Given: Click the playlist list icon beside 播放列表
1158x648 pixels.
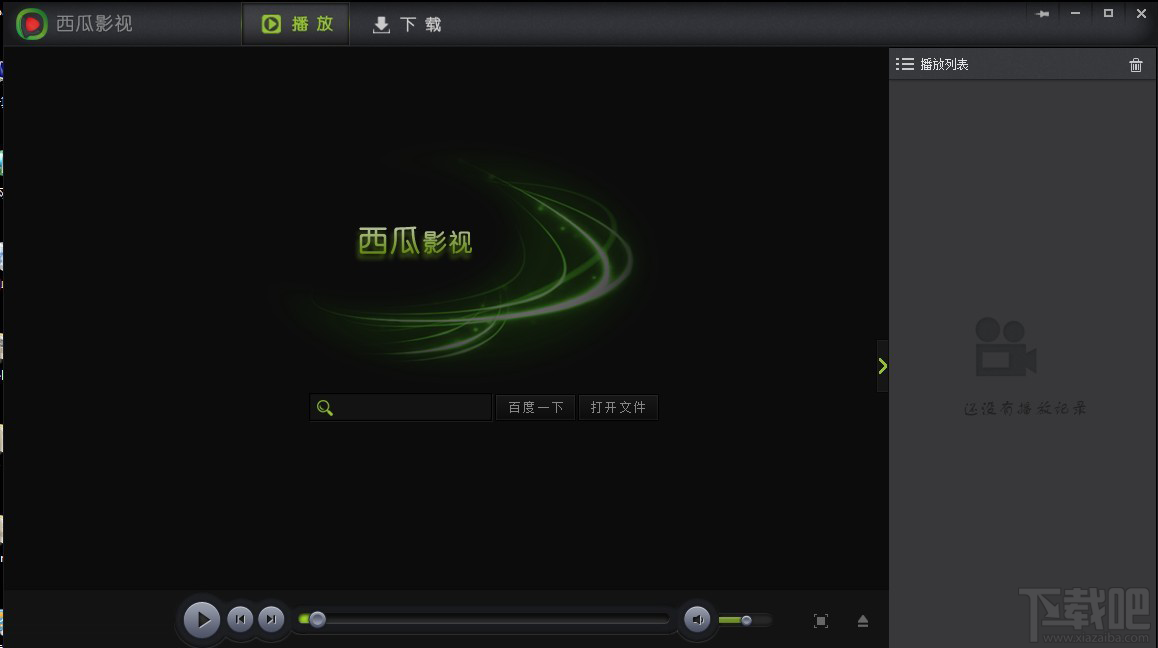Looking at the screenshot, I should pyautogui.click(x=906, y=64).
